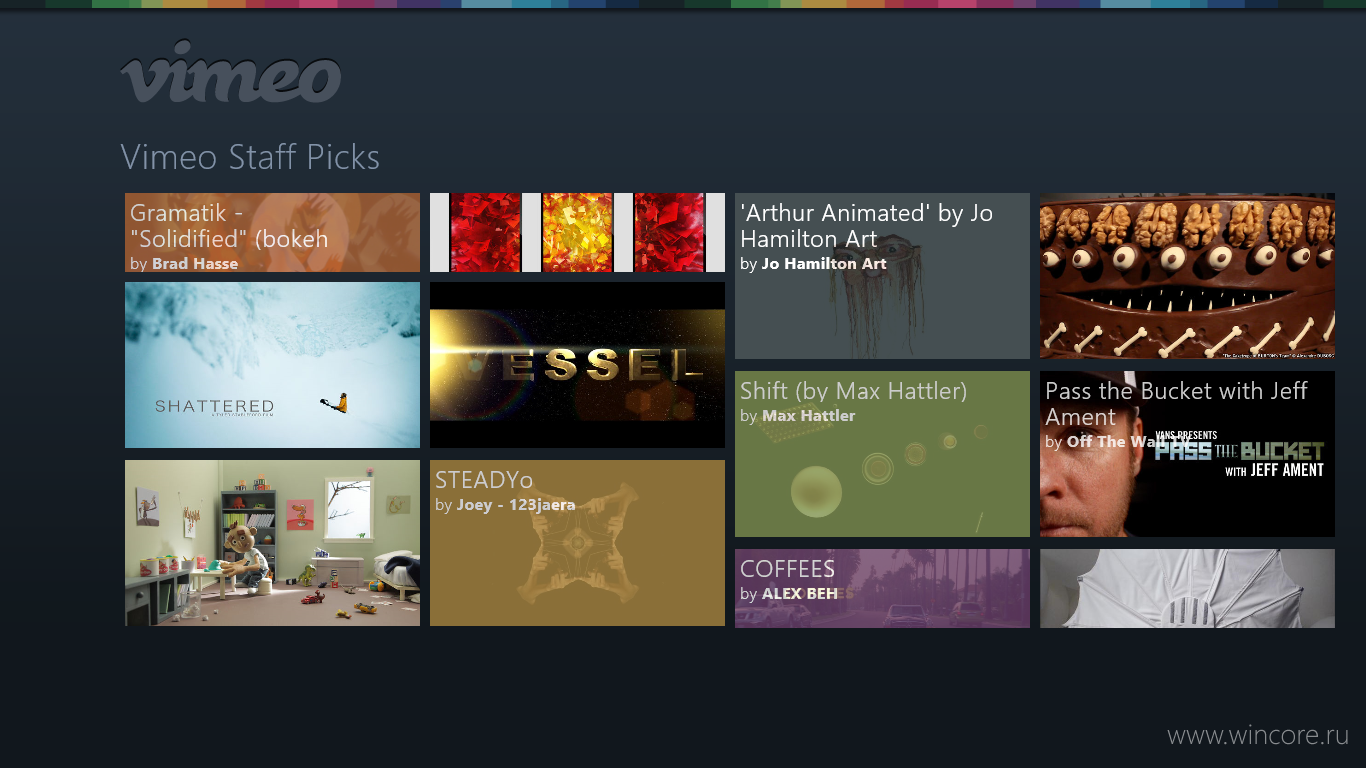The width and height of the screenshot is (1366, 768).
Task: Open Brad Hasse author link
Action: tap(195, 264)
